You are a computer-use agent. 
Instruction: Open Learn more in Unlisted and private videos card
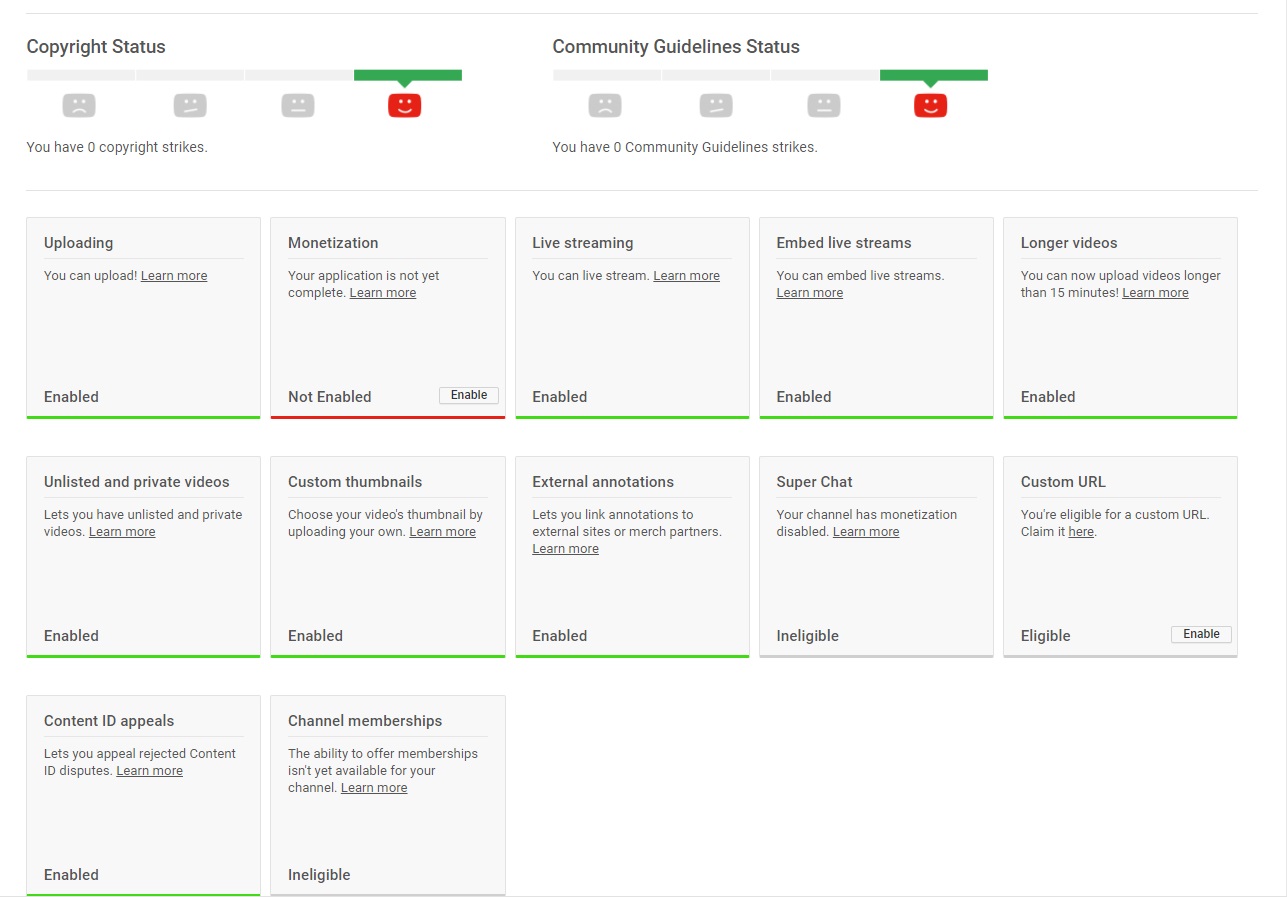pyautogui.click(x=122, y=532)
